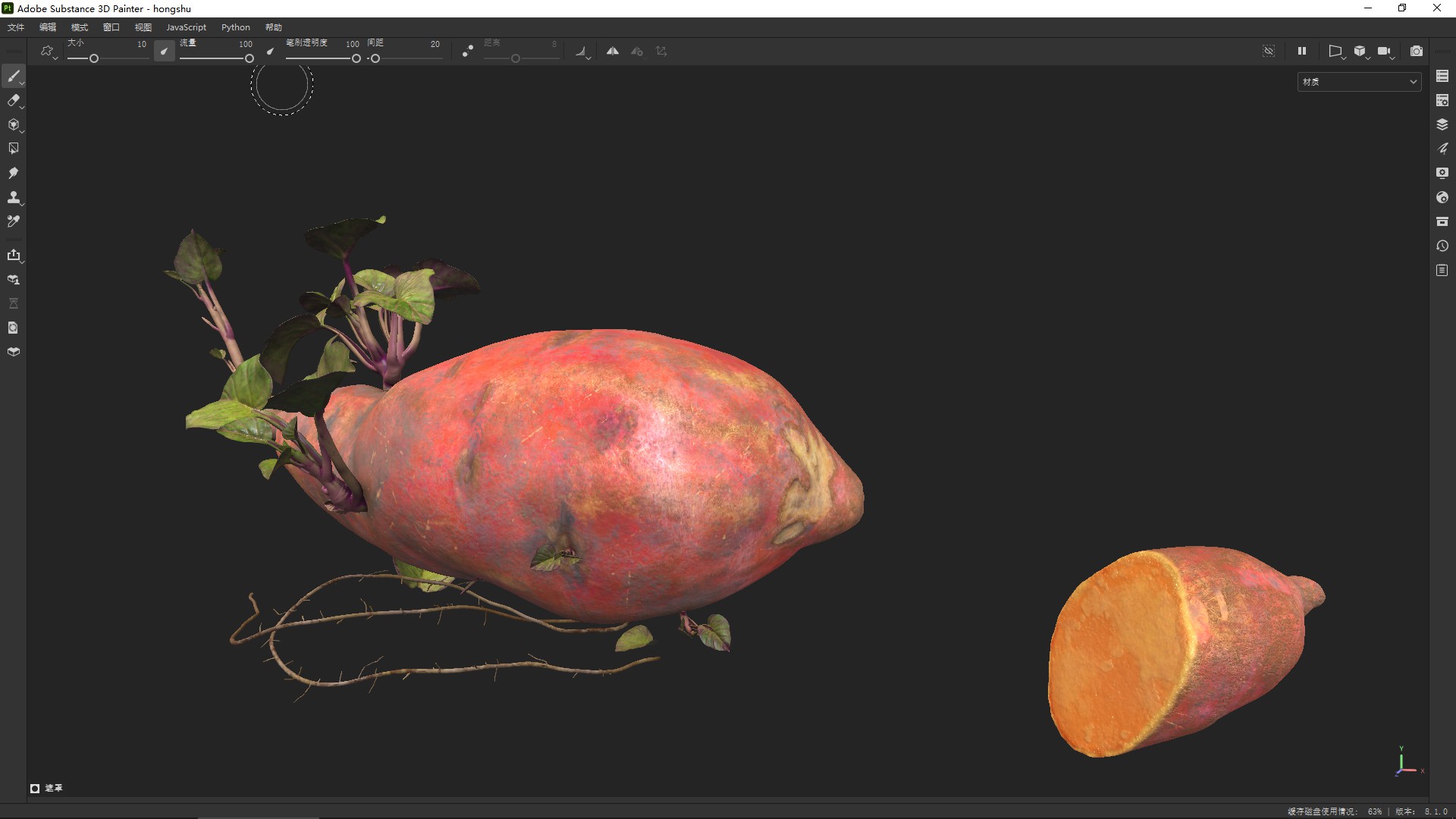This screenshot has height=819, width=1456.
Task: Open the export/send-to icon menu
Action: pos(13,256)
